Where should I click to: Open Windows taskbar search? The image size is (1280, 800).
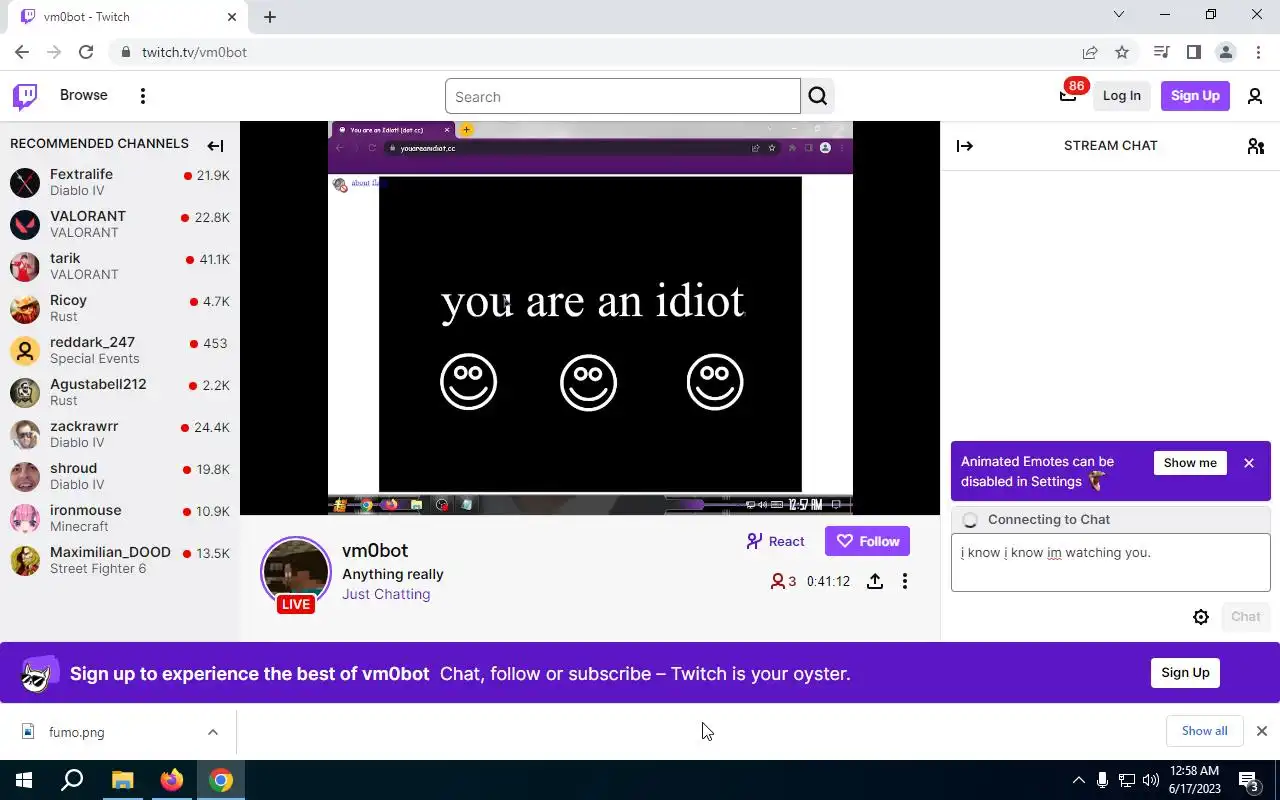pos(72,780)
